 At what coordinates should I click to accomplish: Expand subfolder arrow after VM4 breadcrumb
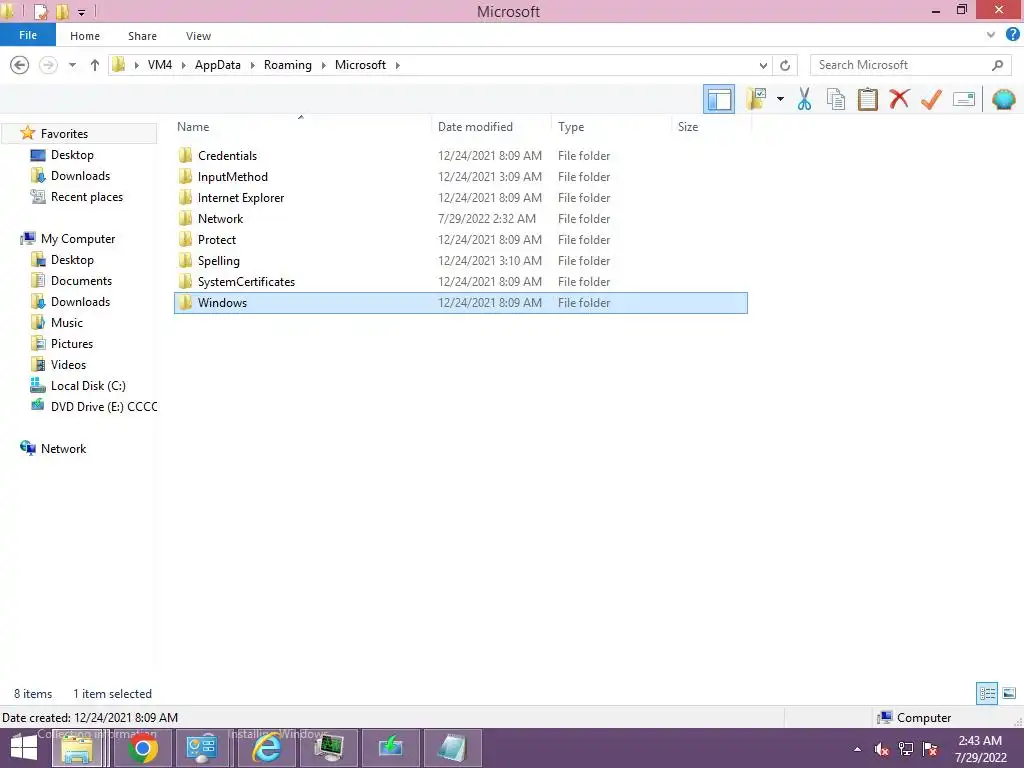coord(184,65)
